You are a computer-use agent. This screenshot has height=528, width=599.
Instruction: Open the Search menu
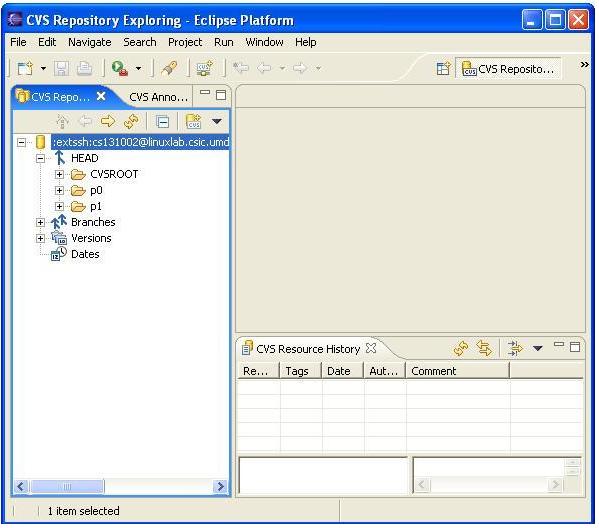click(139, 42)
